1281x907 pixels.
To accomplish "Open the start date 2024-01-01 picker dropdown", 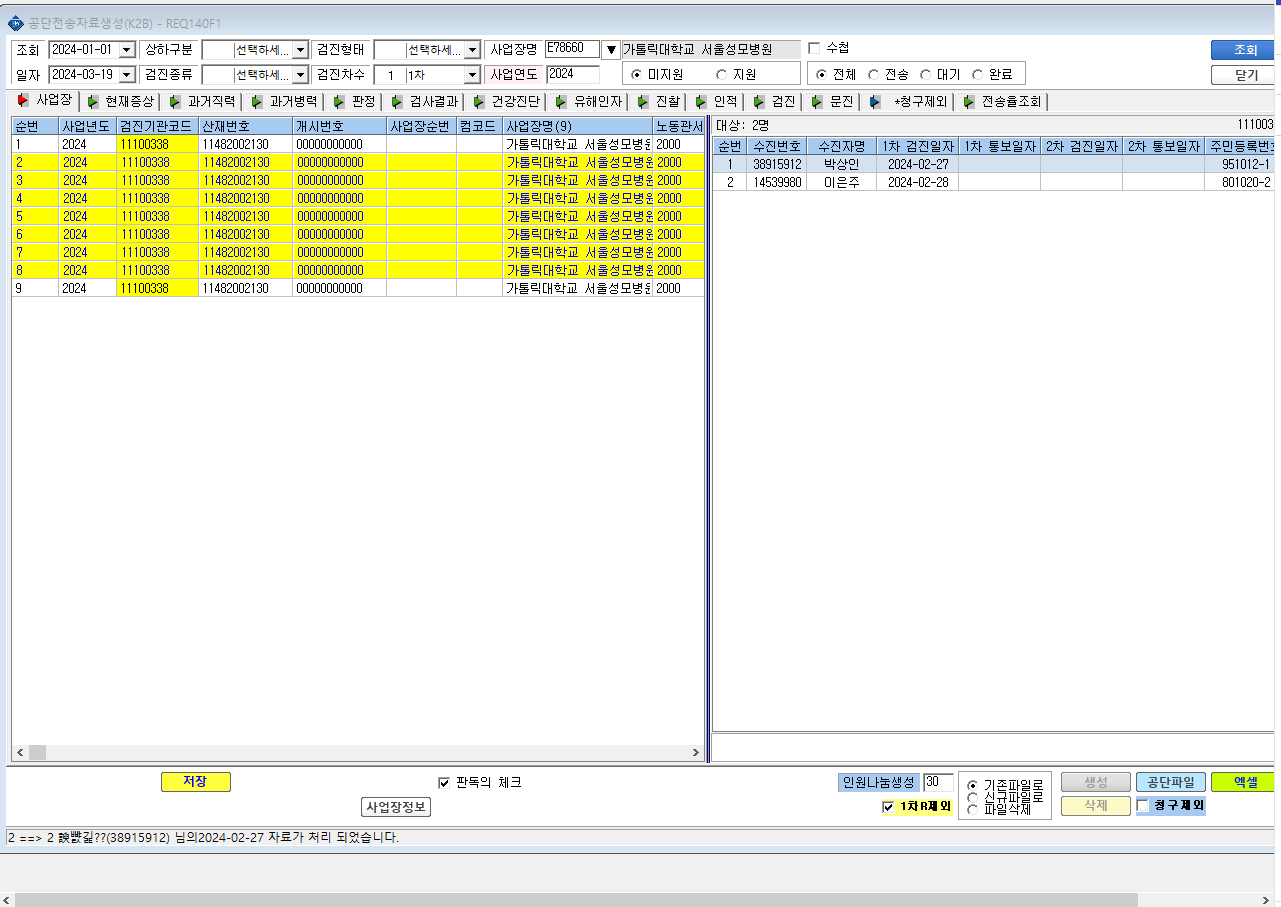I will point(127,50).
